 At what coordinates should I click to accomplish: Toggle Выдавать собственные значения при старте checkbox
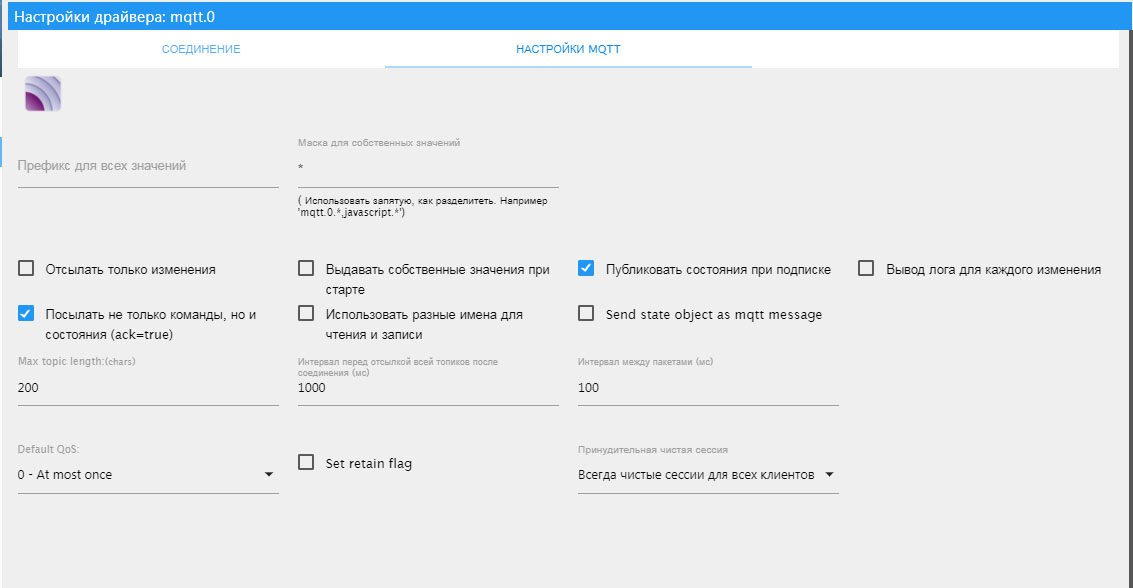click(x=307, y=269)
